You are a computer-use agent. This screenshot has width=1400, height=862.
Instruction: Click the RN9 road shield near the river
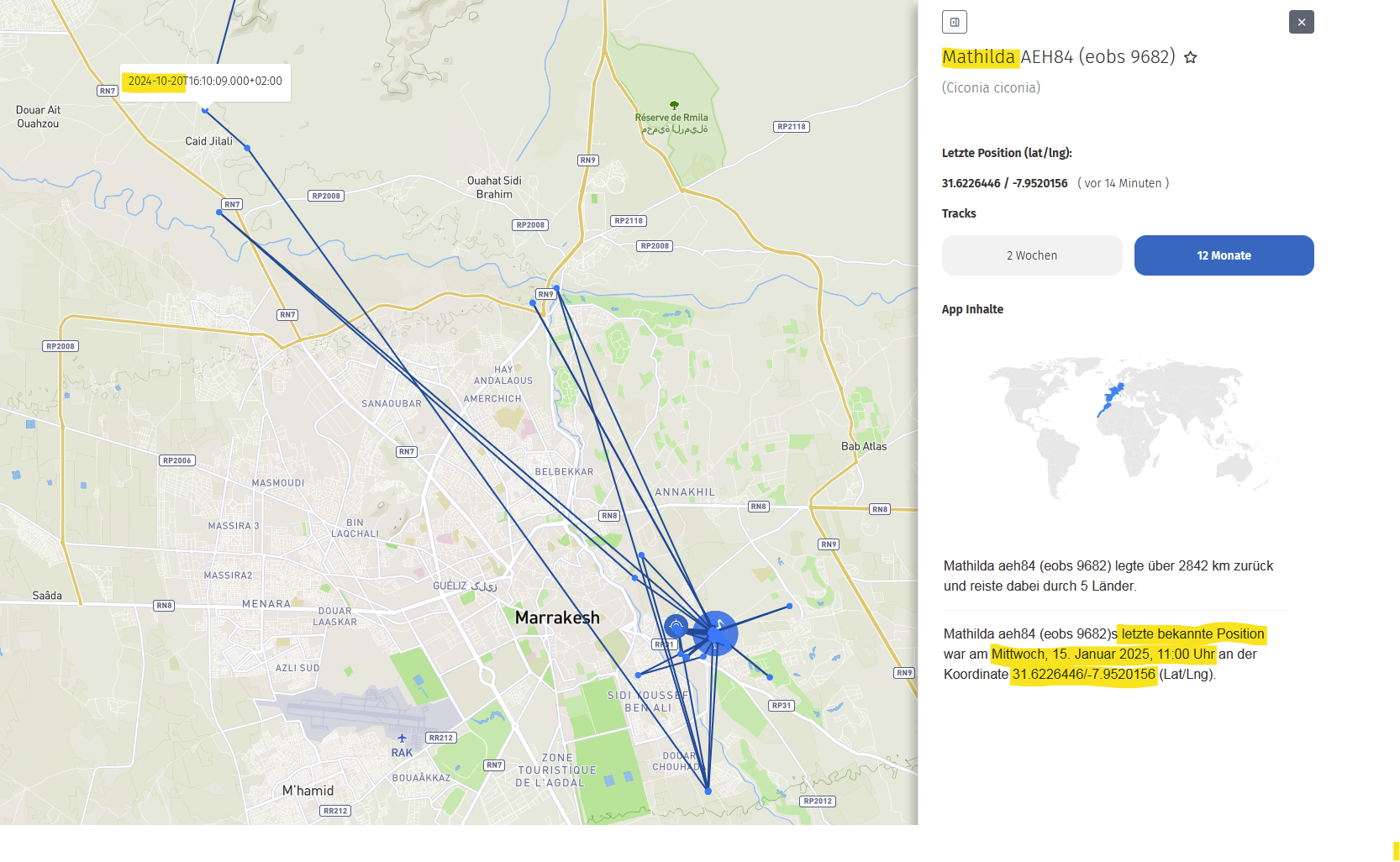coord(545,294)
